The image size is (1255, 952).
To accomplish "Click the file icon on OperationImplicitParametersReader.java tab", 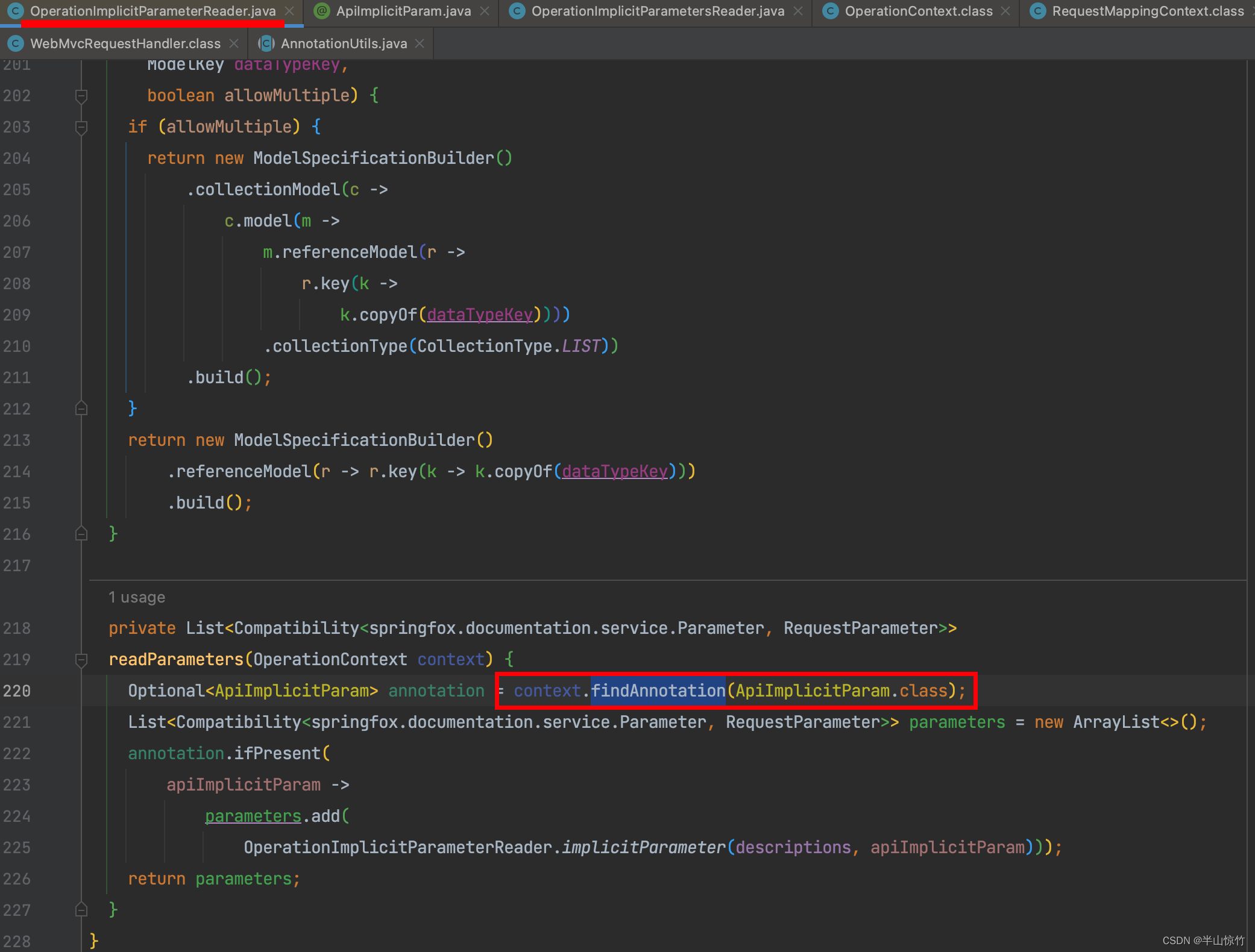I will (x=517, y=11).
